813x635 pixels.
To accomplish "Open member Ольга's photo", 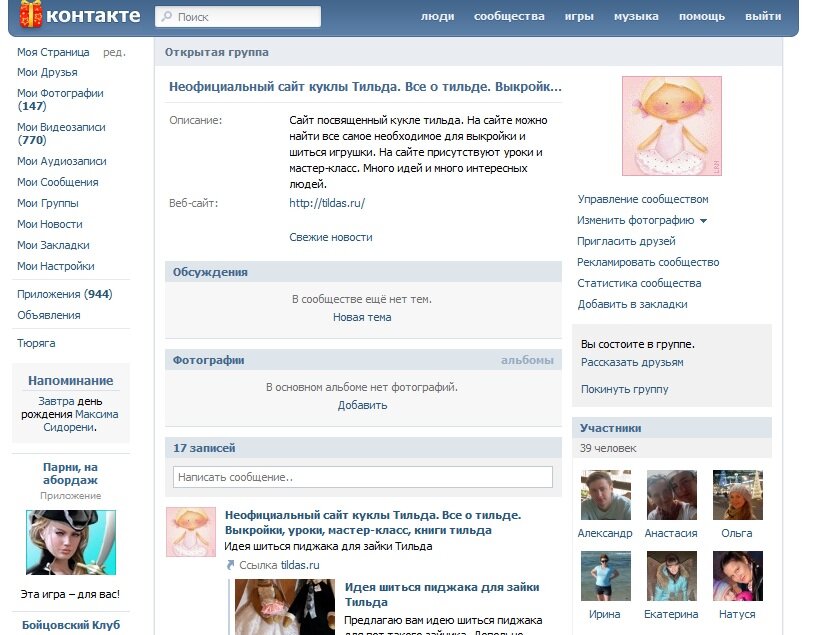I will point(738,495).
